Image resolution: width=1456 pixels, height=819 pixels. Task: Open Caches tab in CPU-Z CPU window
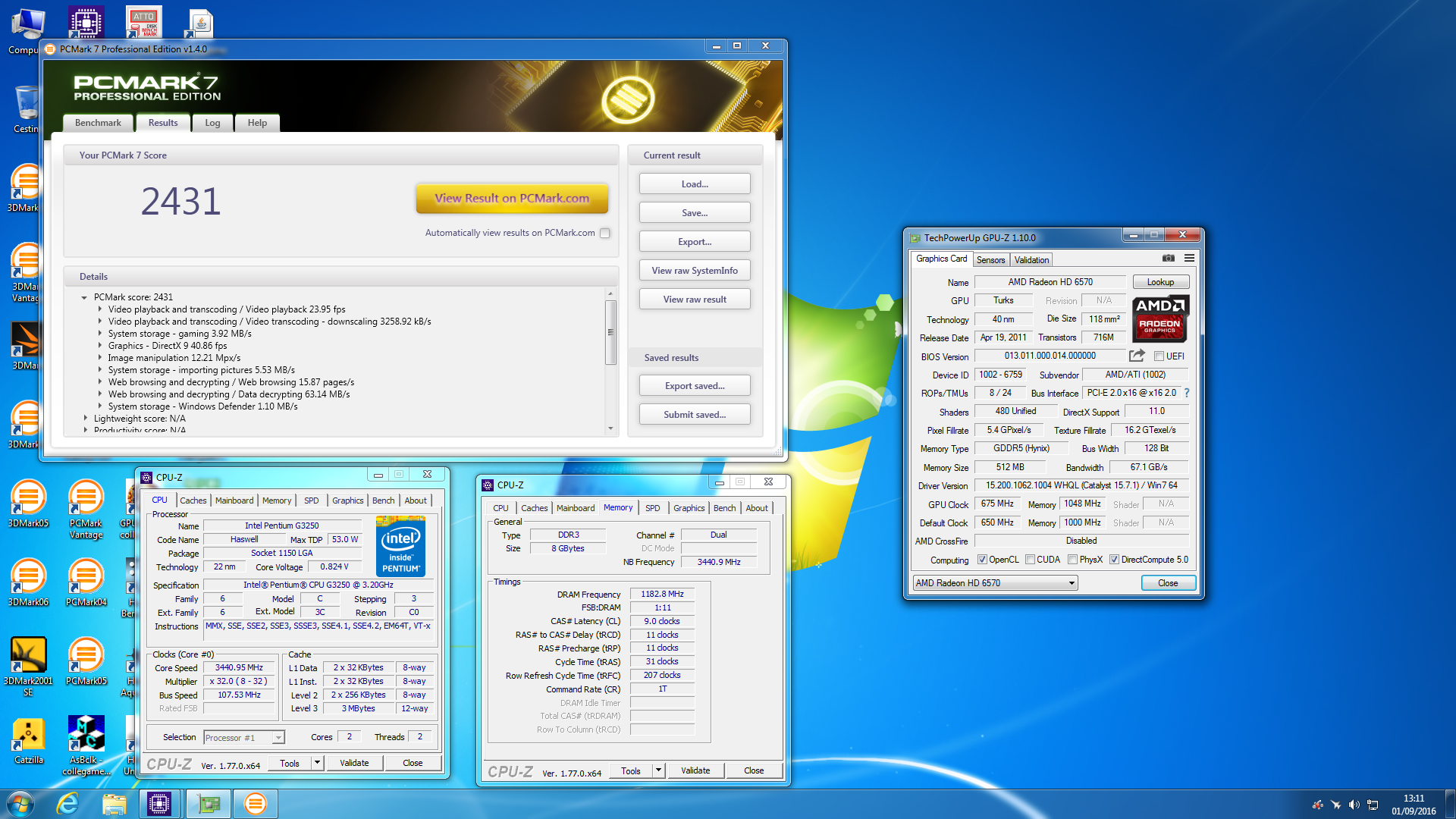193,500
